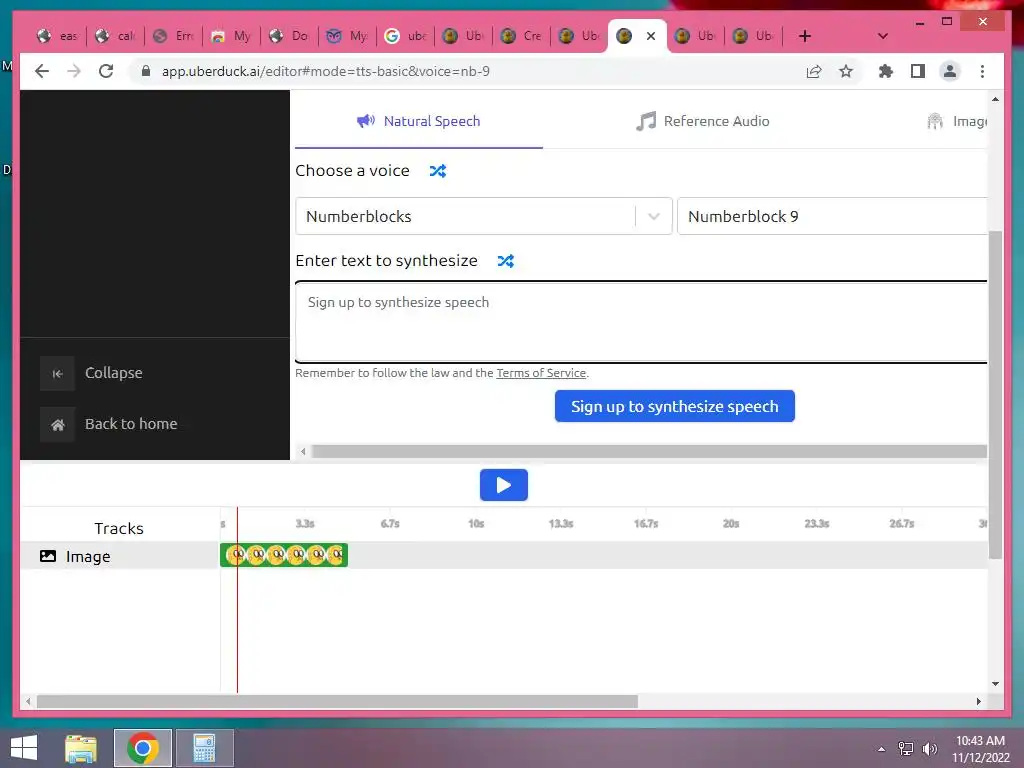Image resolution: width=1024 pixels, height=768 pixels.
Task: Switch to the 'cal' tab
Action: pyautogui.click(x=115, y=36)
